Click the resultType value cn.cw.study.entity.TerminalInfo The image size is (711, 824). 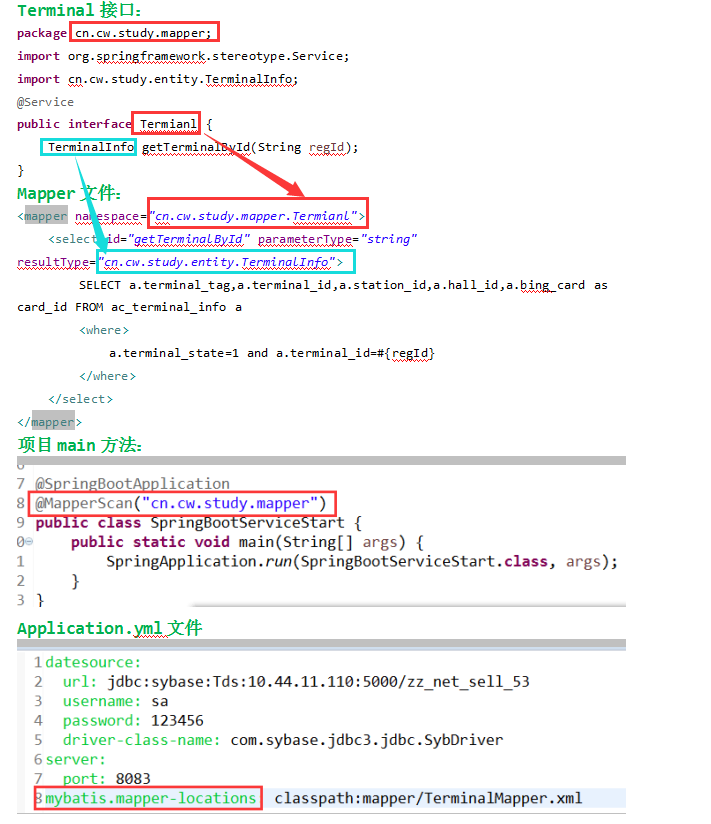[218, 262]
